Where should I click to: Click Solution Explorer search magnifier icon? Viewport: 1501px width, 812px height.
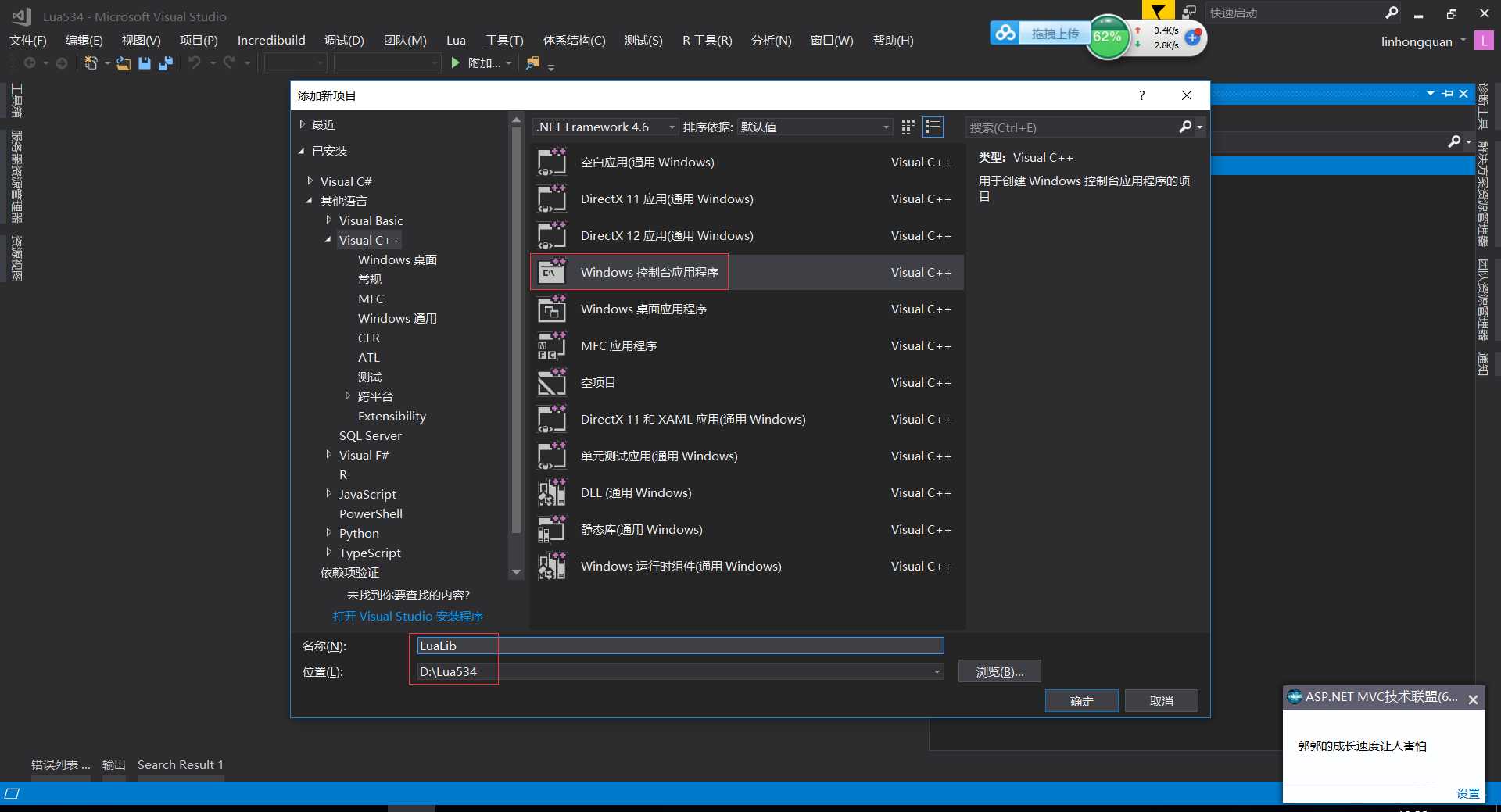[1454, 141]
